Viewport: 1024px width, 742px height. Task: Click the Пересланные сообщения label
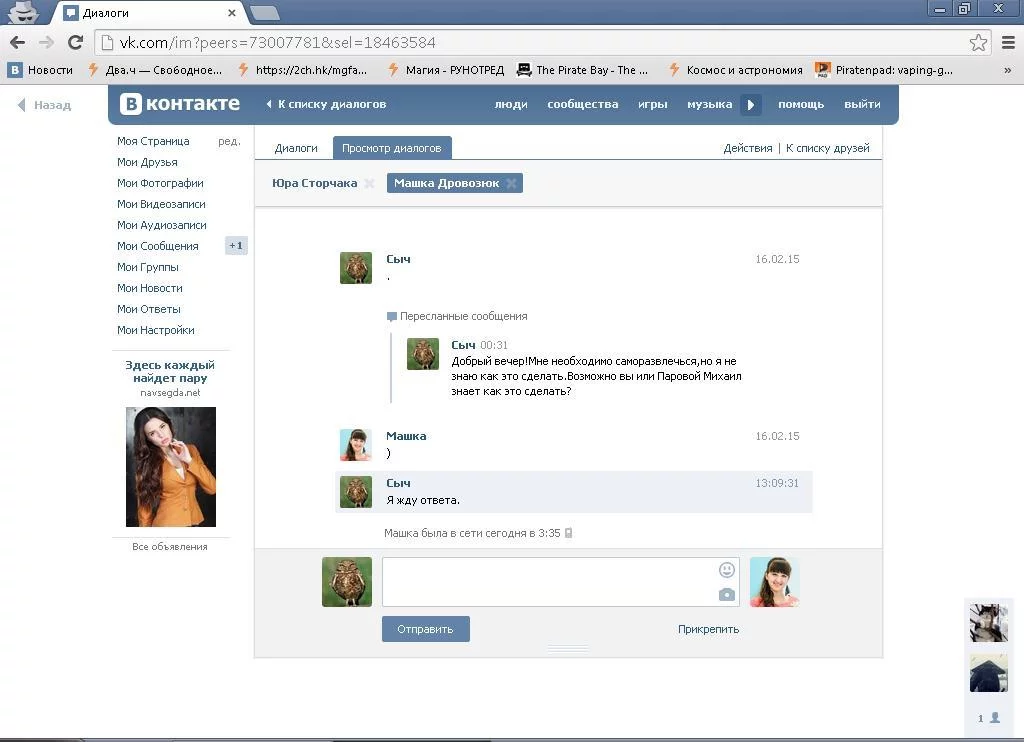pos(464,316)
